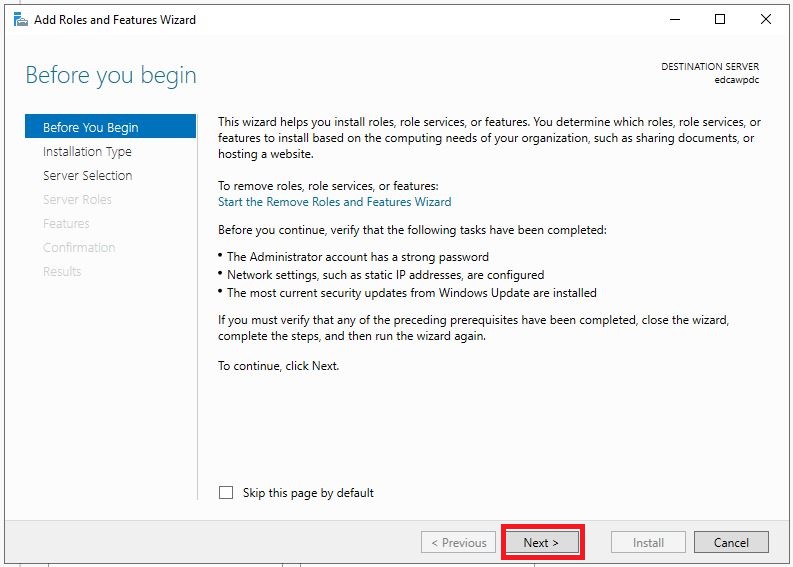
Task: Select Confirmation in sidebar
Action: click(x=79, y=247)
